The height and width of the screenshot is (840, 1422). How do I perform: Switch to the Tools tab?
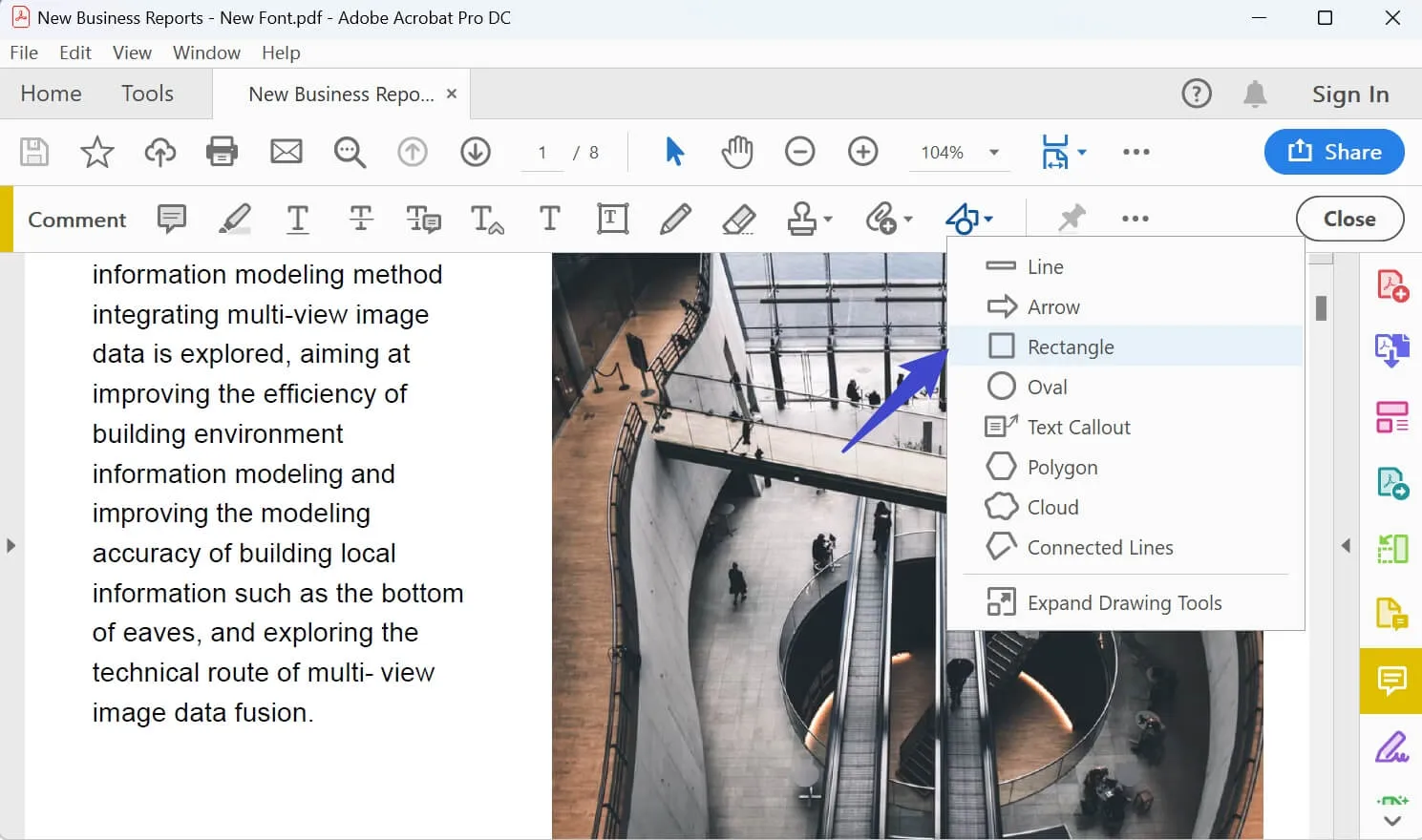click(147, 94)
